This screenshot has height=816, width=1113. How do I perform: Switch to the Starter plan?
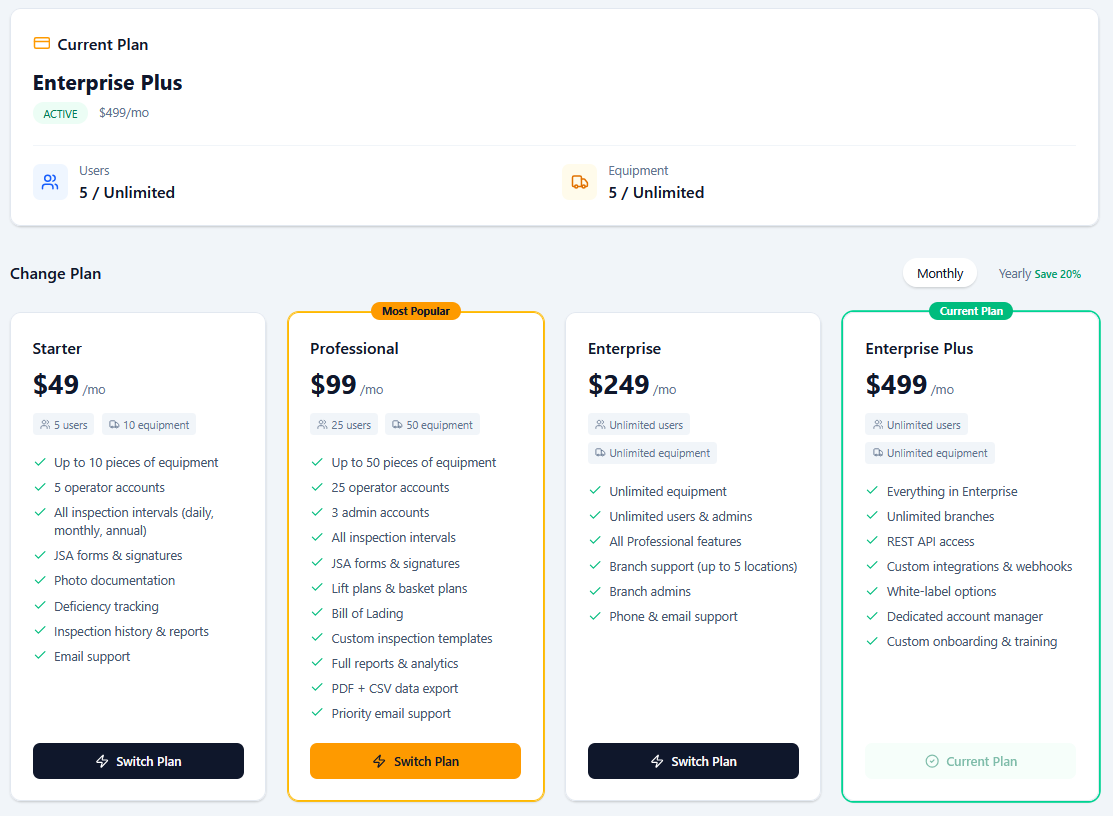pyautogui.click(x=138, y=761)
